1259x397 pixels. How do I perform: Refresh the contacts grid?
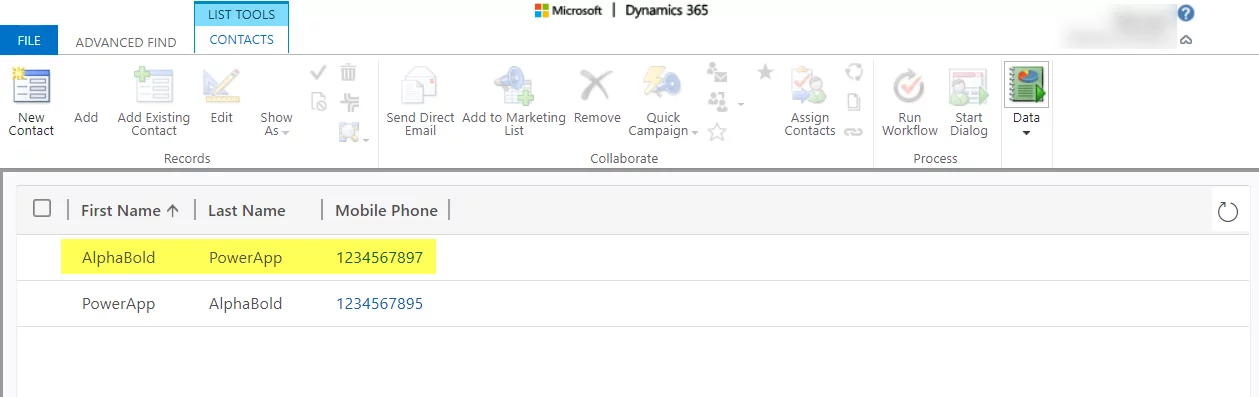(1227, 211)
